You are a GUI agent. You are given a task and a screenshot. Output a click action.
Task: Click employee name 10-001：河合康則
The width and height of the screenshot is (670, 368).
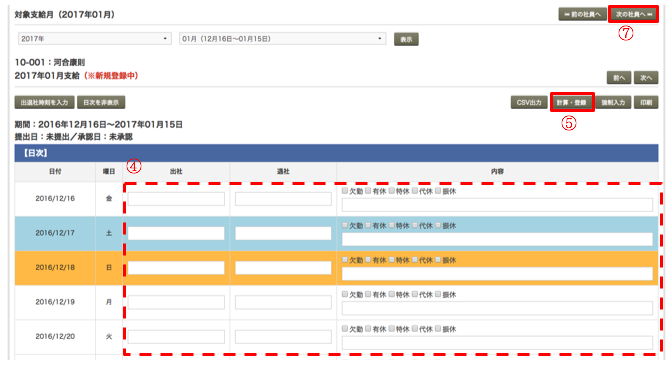(50, 62)
